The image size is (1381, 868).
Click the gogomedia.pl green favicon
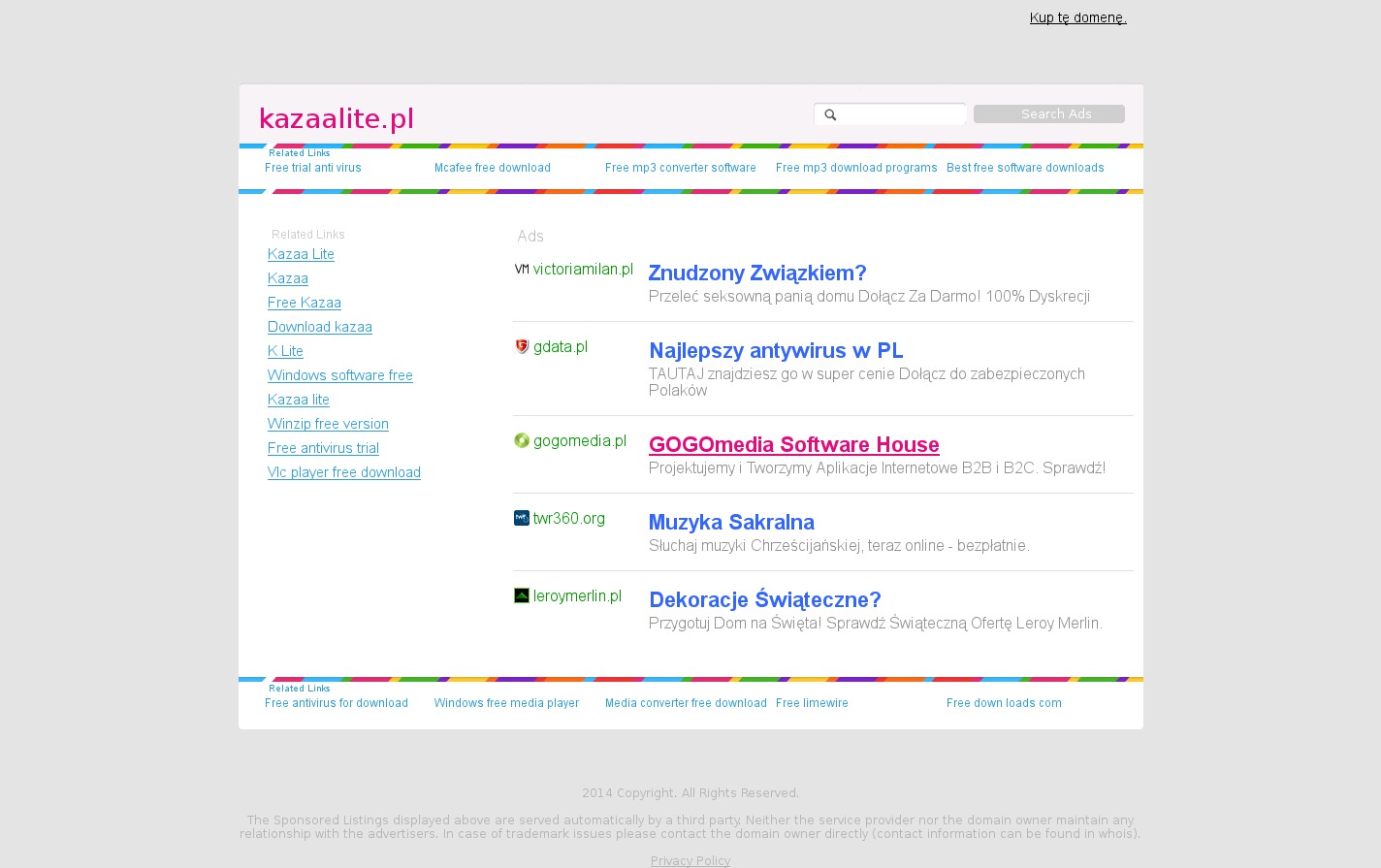[x=522, y=441]
